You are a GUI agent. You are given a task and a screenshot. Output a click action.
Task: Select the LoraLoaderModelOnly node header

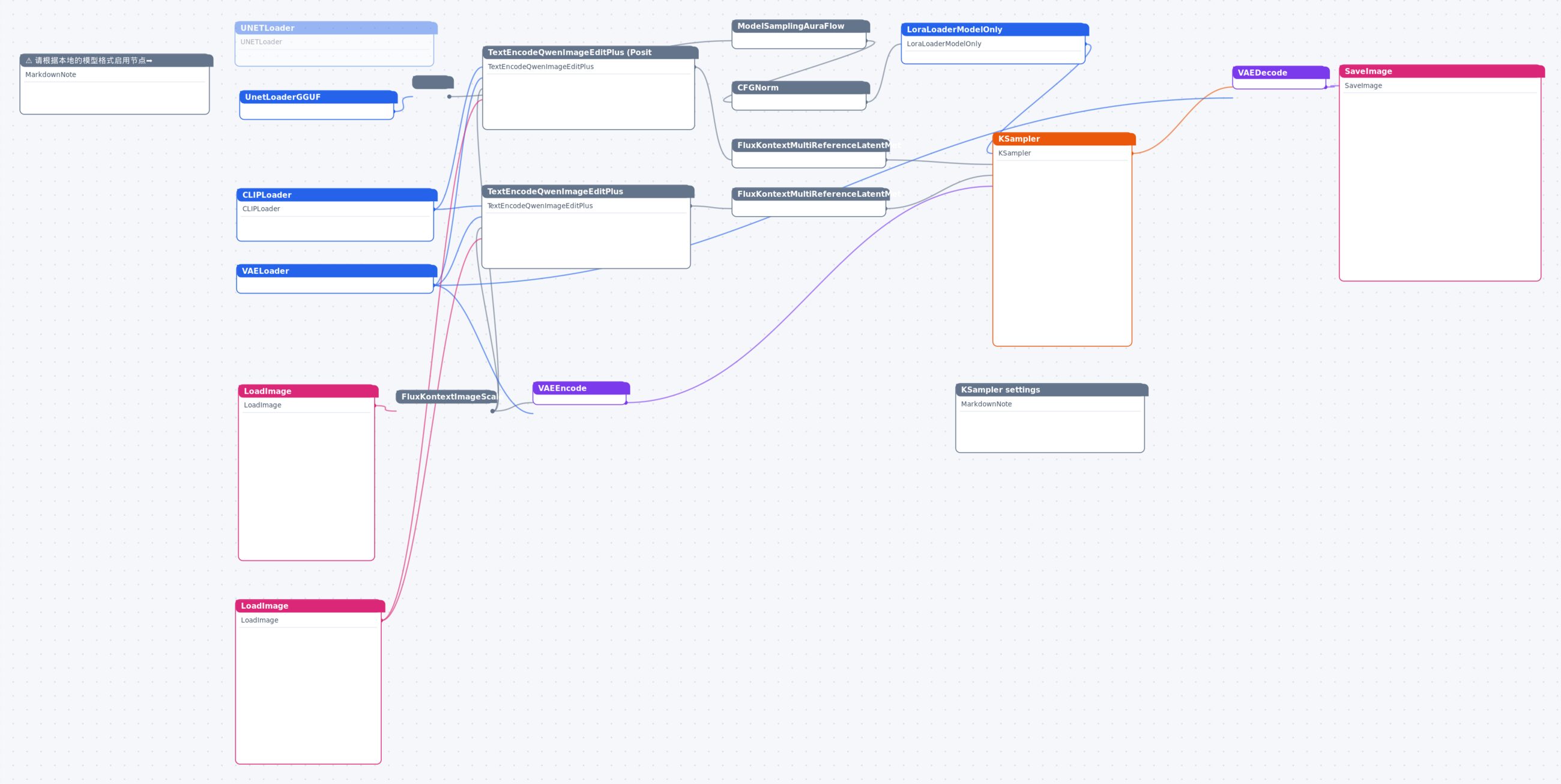pos(994,29)
